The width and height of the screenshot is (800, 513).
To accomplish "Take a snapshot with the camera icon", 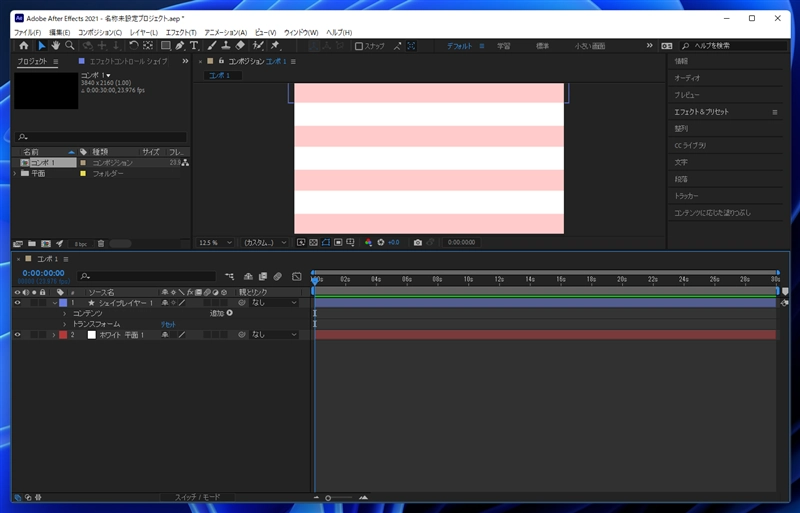I will tap(418, 242).
